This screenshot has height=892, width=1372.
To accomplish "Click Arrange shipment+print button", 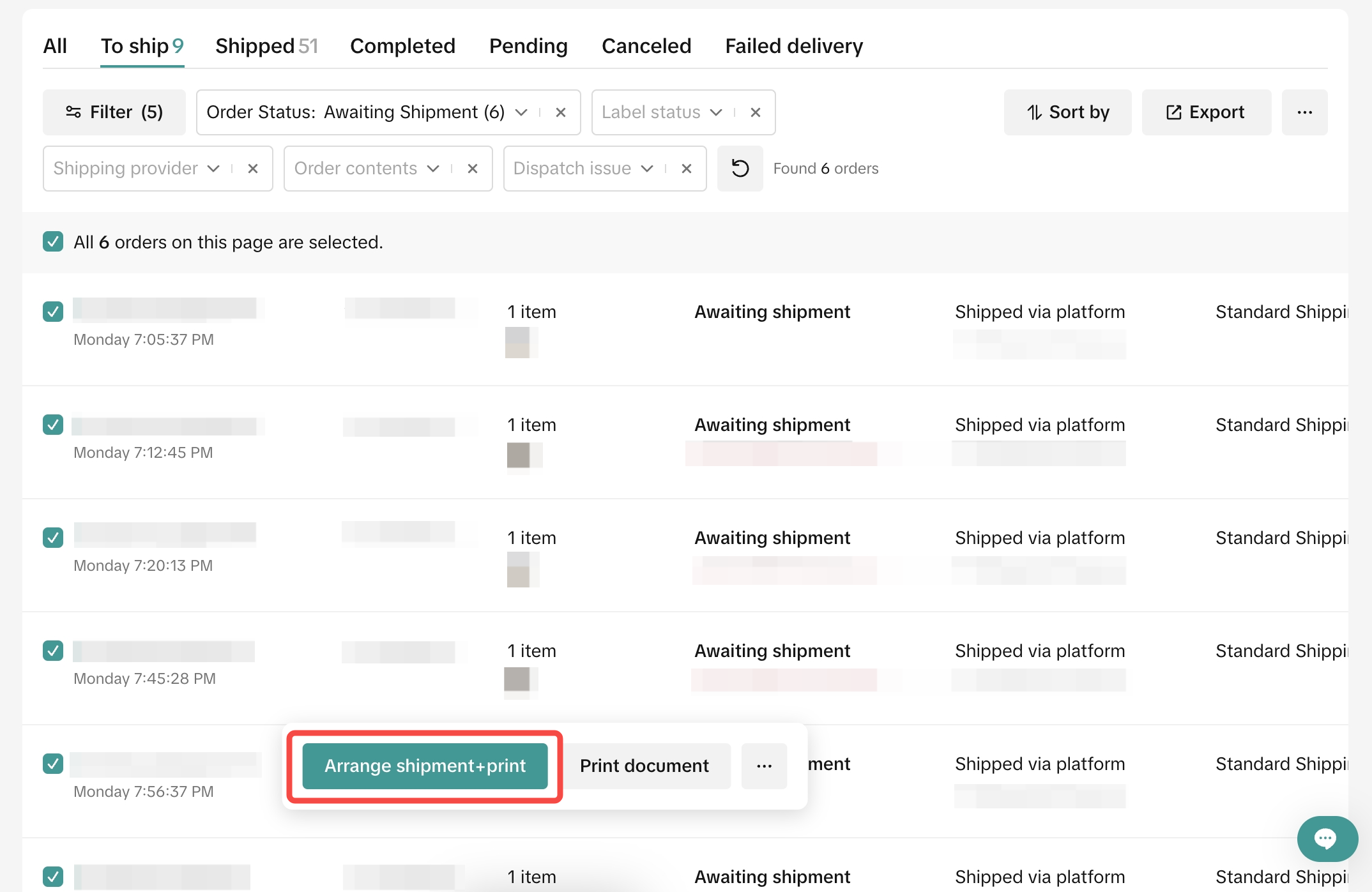I will coord(425,766).
